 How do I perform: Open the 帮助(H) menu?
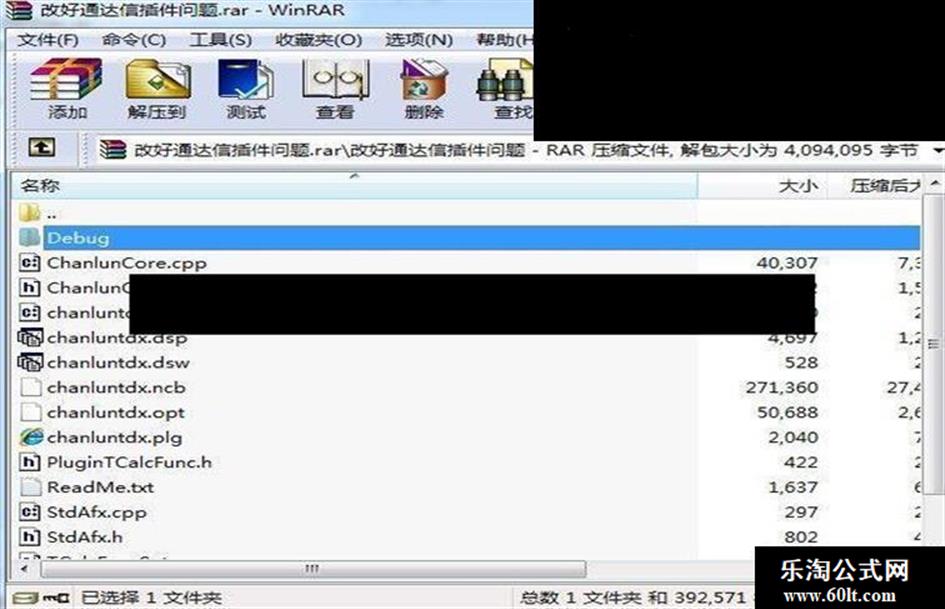click(x=505, y=40)
